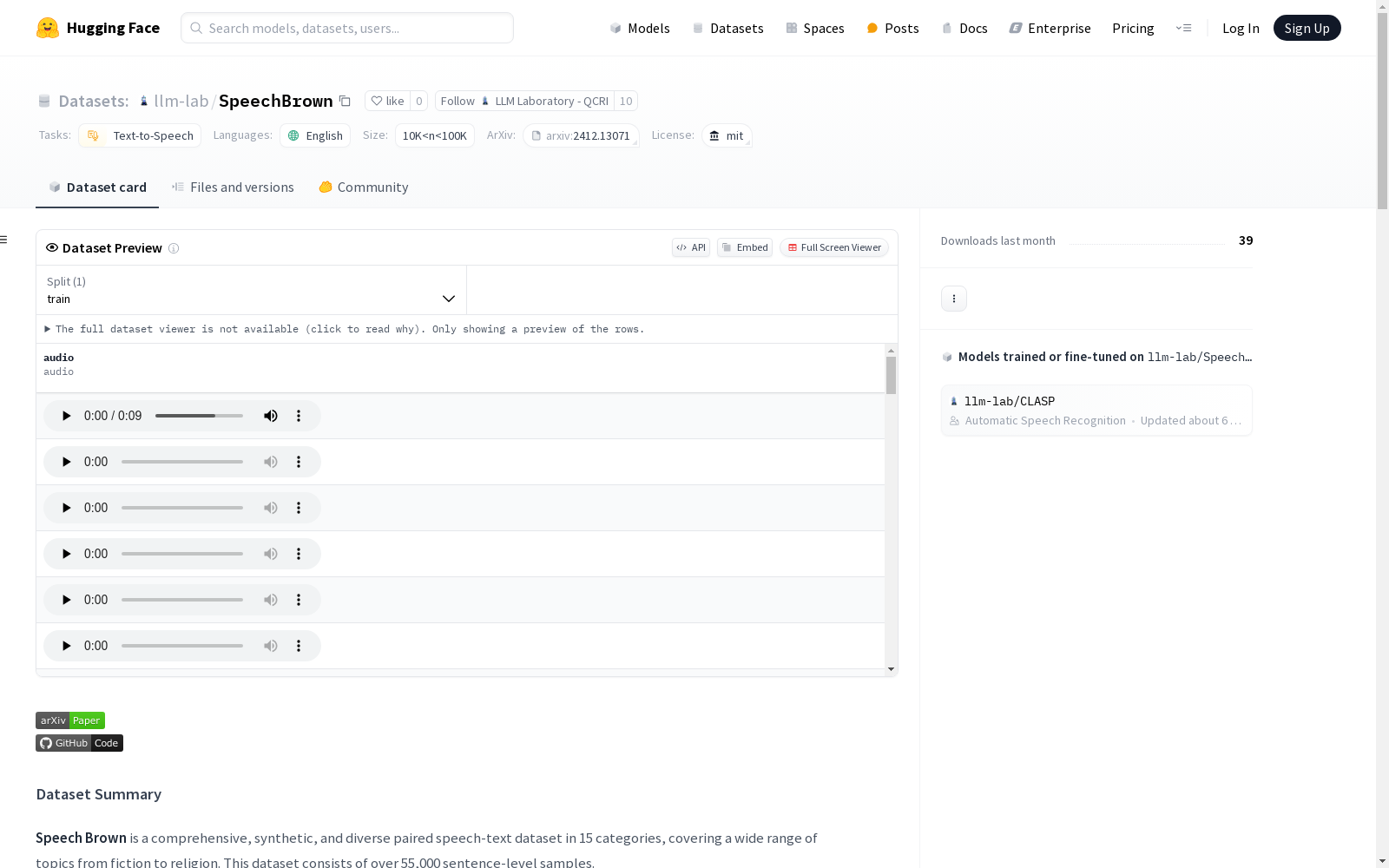Open the mit license tag
The width and height of the screenshot is (1389, 868).
pos(727,135)
